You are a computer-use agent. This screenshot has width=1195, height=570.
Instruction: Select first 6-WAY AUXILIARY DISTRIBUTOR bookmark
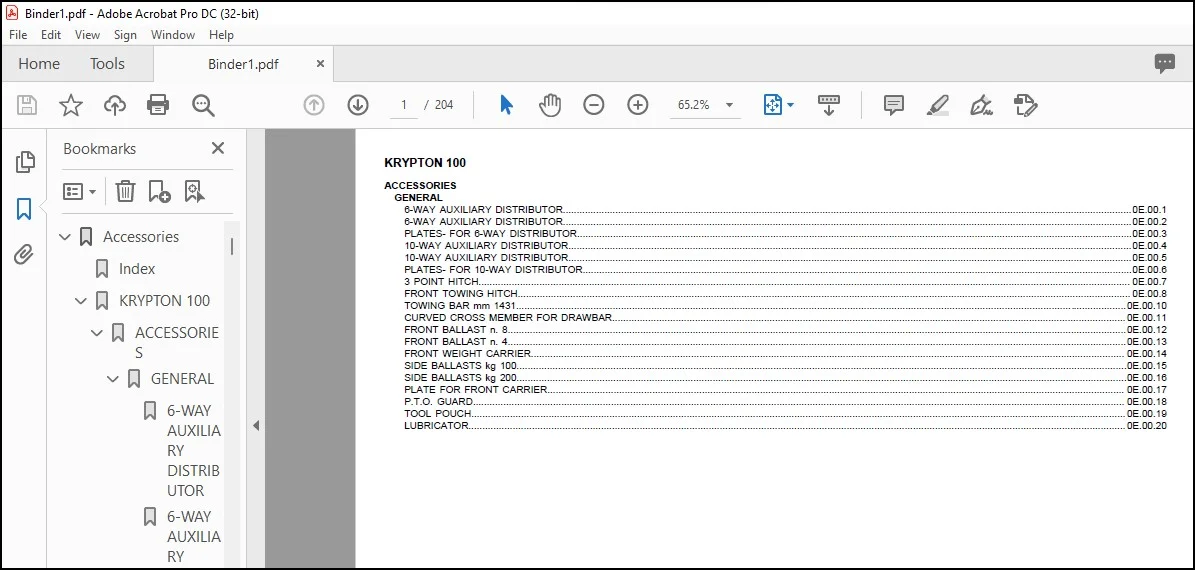click(194, 450)
